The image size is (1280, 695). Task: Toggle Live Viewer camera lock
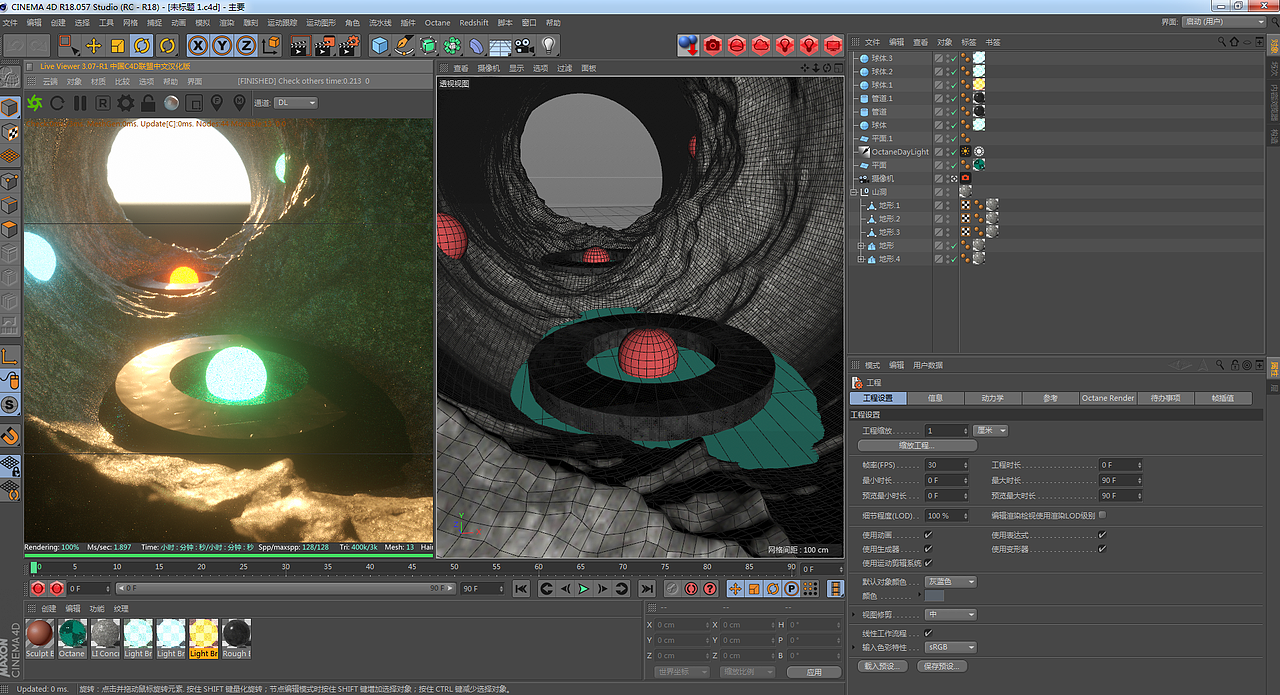coord(148,103)
